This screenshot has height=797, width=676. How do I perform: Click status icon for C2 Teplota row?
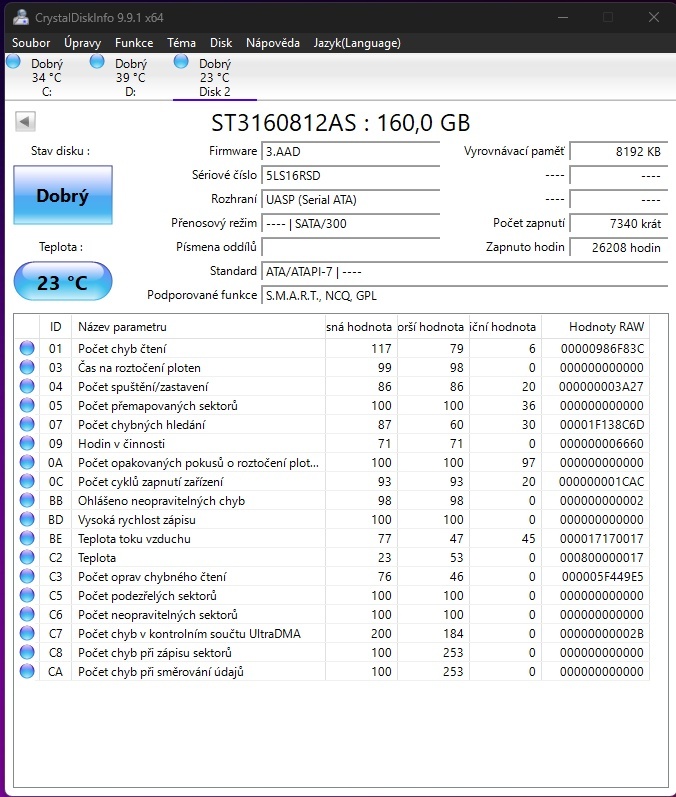pyautogui.click(x=27, y=557)
